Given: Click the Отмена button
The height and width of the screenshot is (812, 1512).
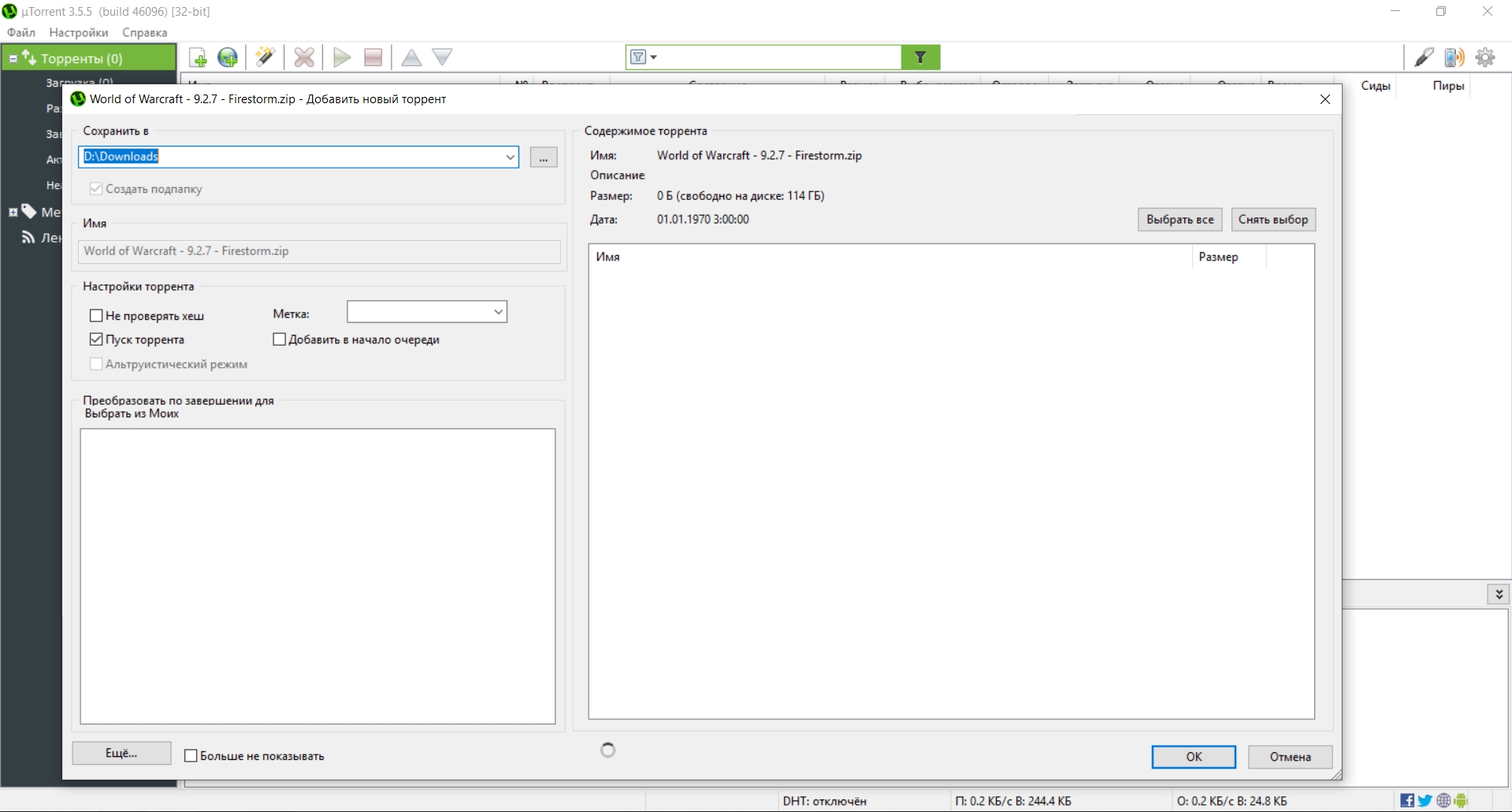Looking at the screenshot, I should (1290, 757).
